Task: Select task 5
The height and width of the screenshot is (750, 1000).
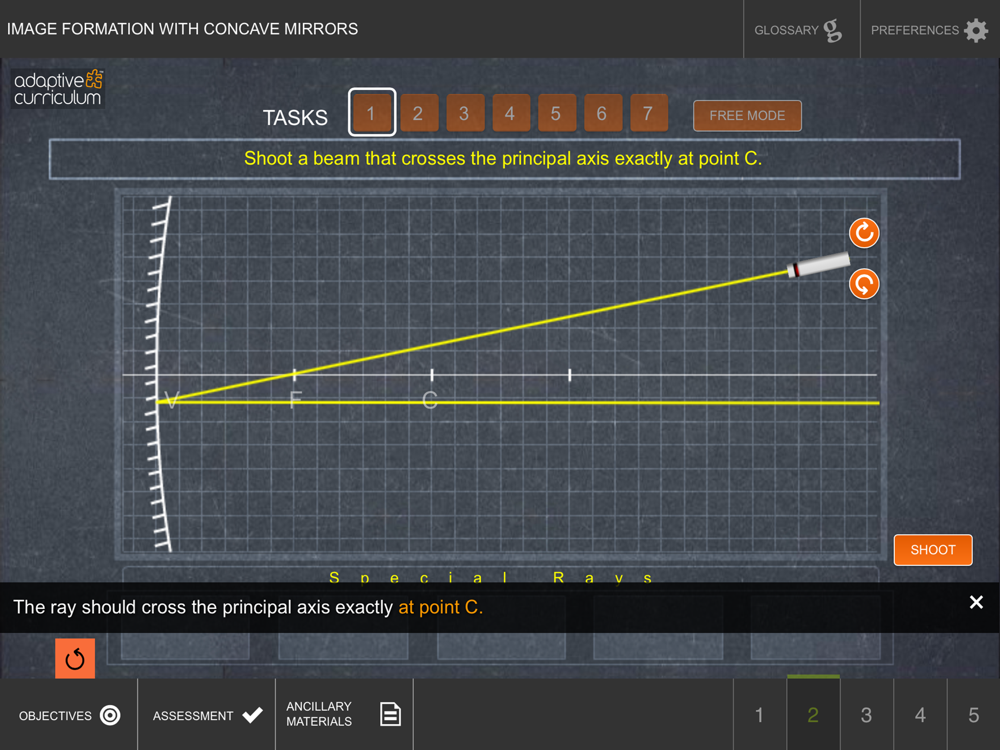Action: click(556, 114)
